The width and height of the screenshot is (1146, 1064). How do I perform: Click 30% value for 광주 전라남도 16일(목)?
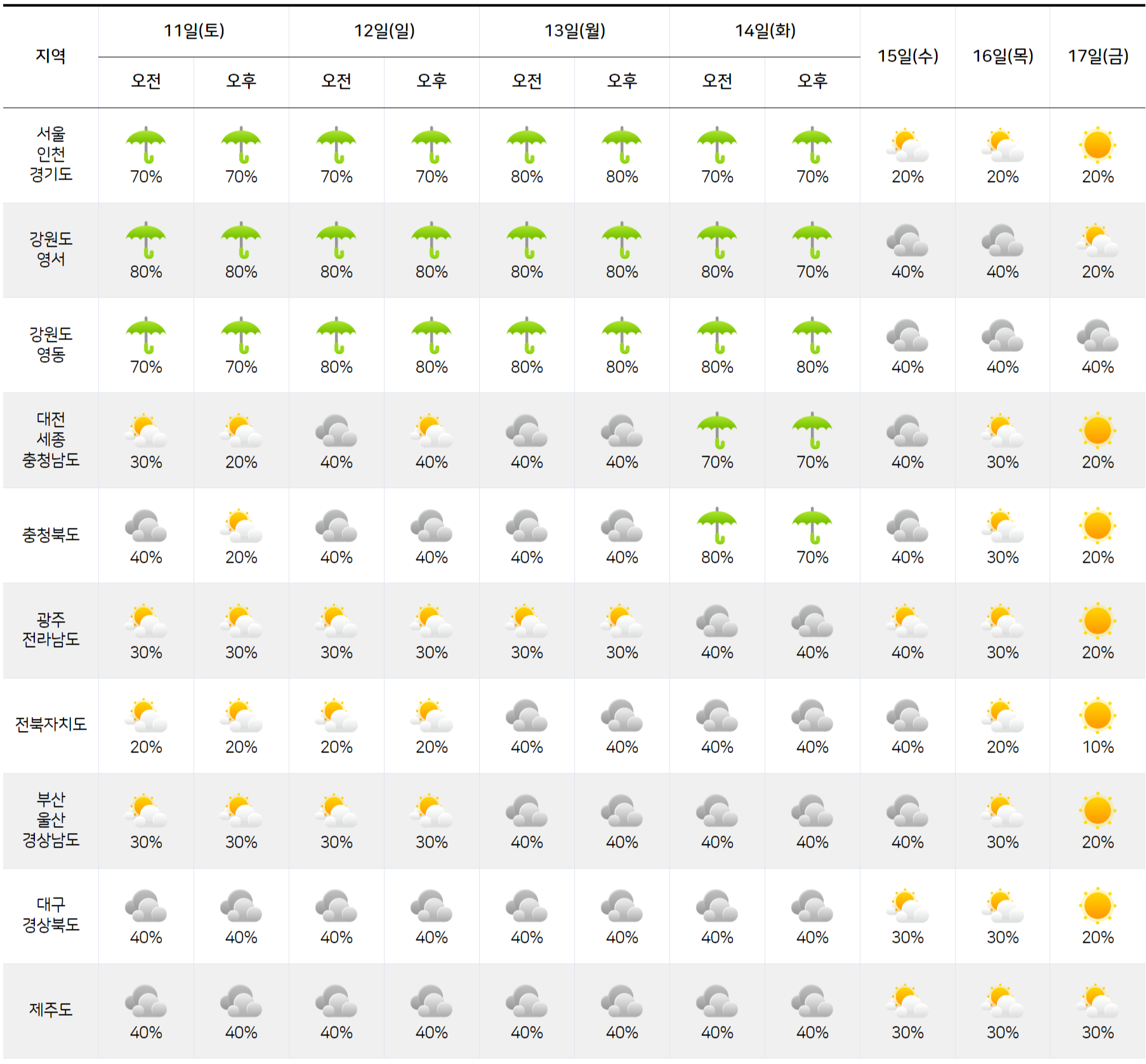(x=1003, y=652)
